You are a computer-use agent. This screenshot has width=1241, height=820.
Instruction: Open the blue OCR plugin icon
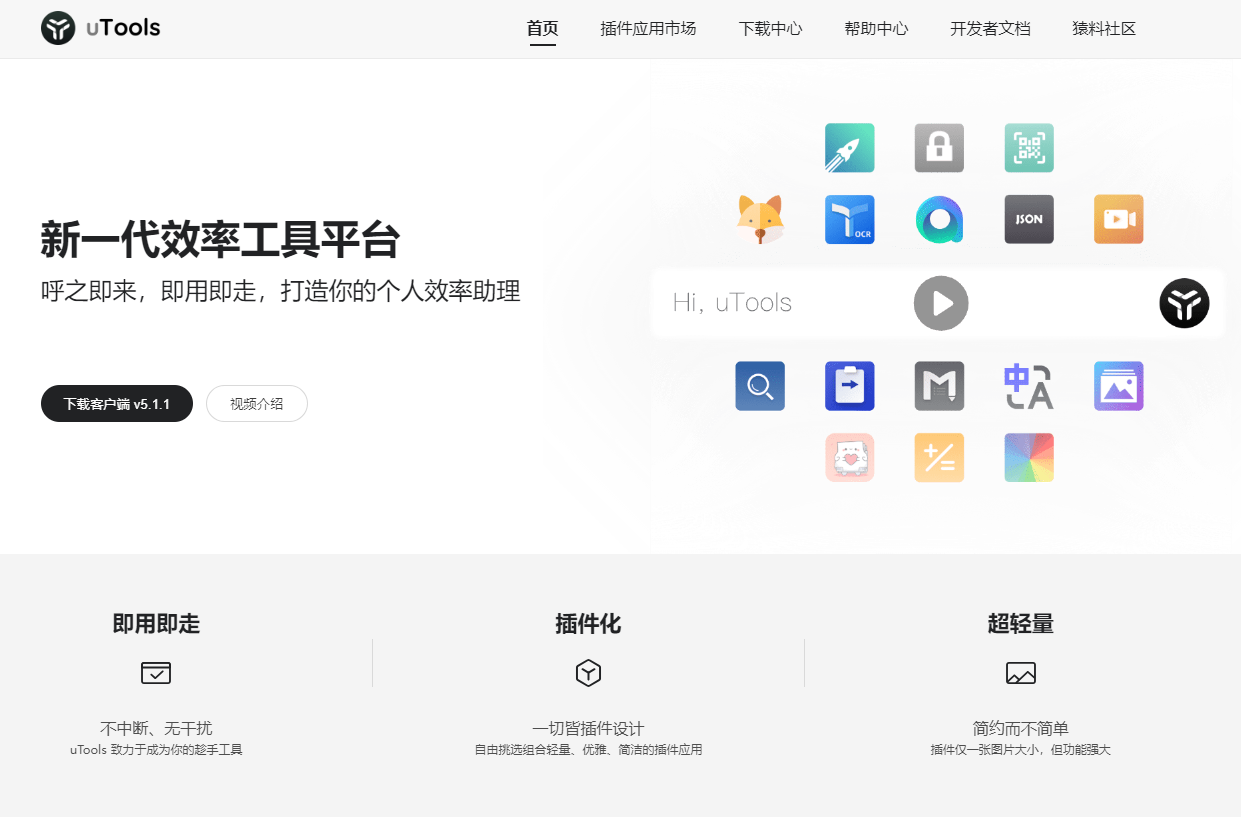pos(850,220)
